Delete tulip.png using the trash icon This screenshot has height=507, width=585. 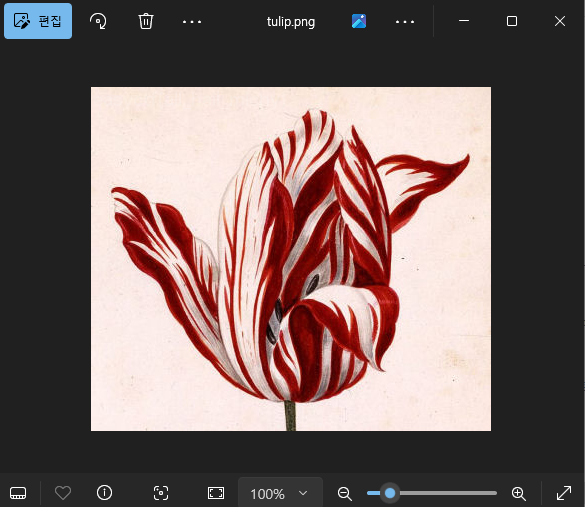click(x=146, y=21)
